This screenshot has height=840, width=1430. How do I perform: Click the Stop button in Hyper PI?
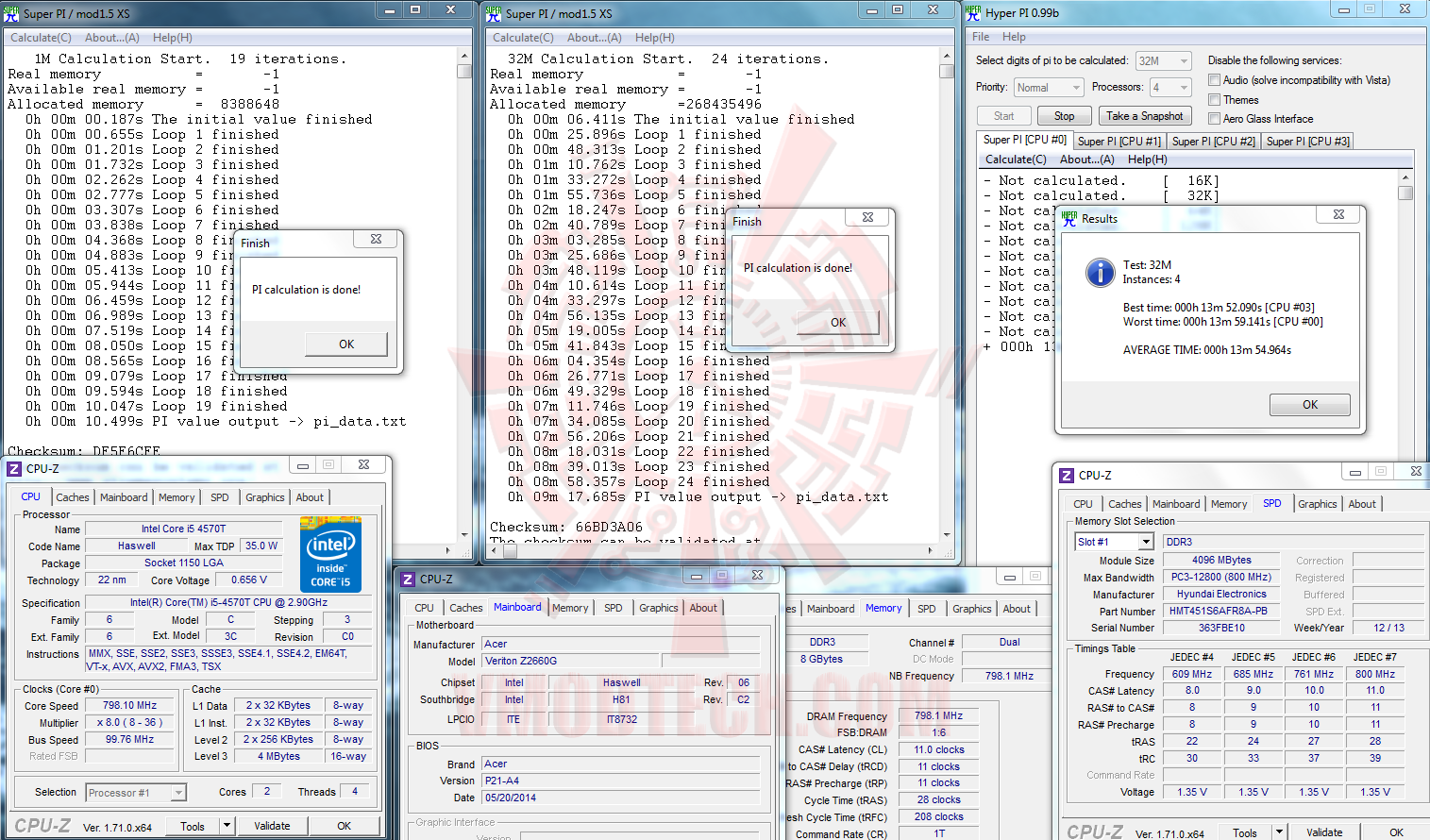1065,116
